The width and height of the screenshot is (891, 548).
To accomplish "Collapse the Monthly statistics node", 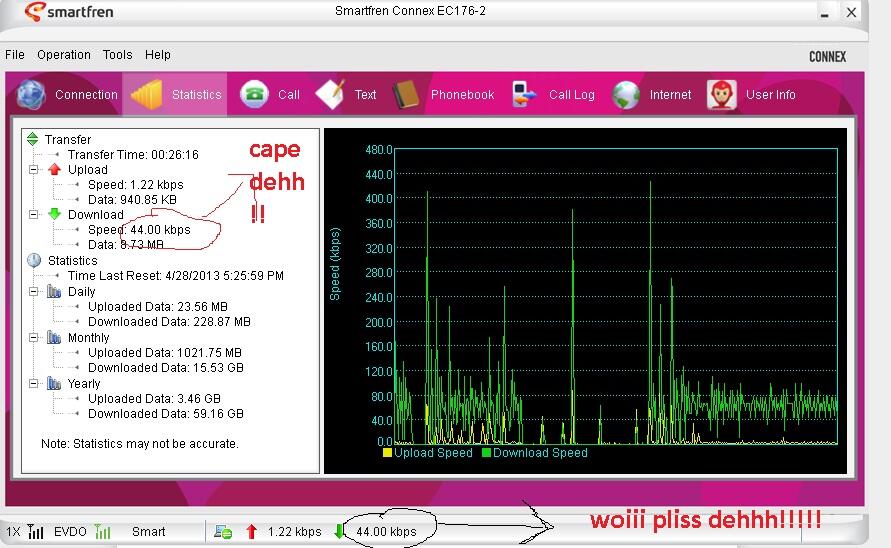I will coord(34,338).
